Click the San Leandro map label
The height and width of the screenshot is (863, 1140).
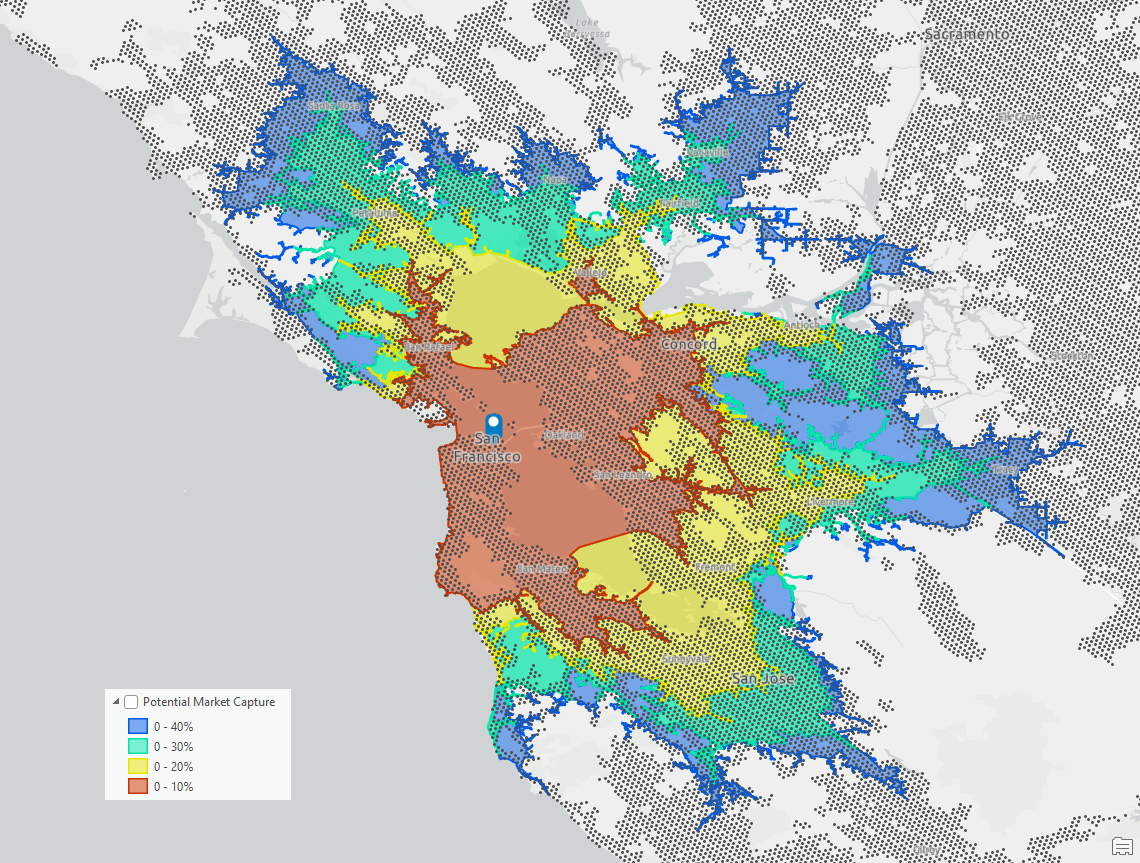[623, 475]
